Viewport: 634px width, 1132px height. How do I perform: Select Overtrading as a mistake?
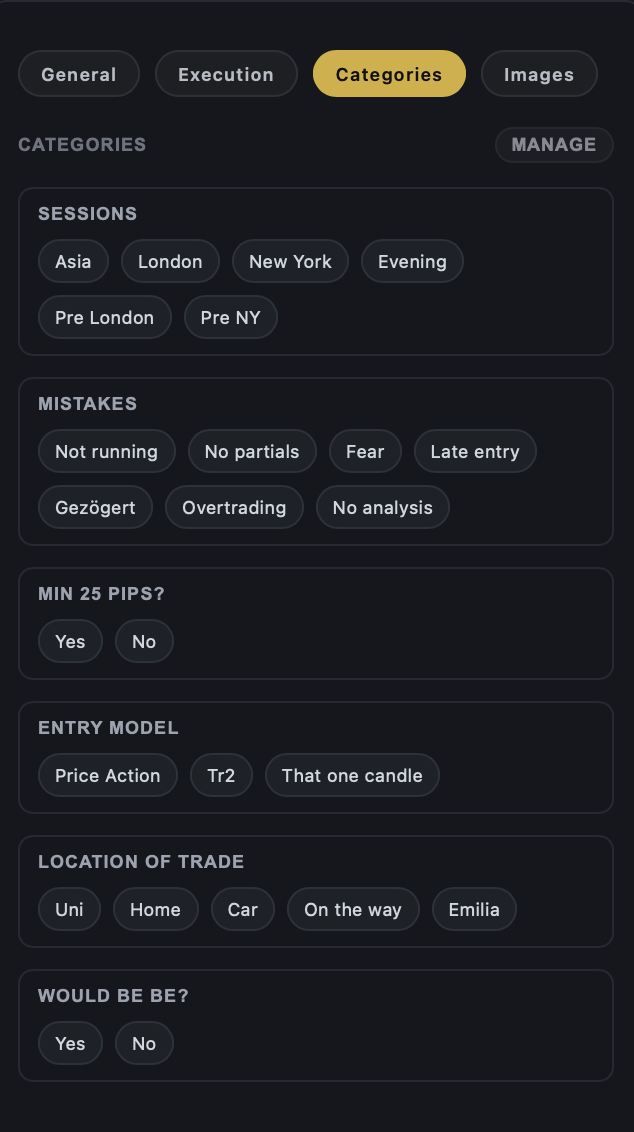(x=234, y=507)
